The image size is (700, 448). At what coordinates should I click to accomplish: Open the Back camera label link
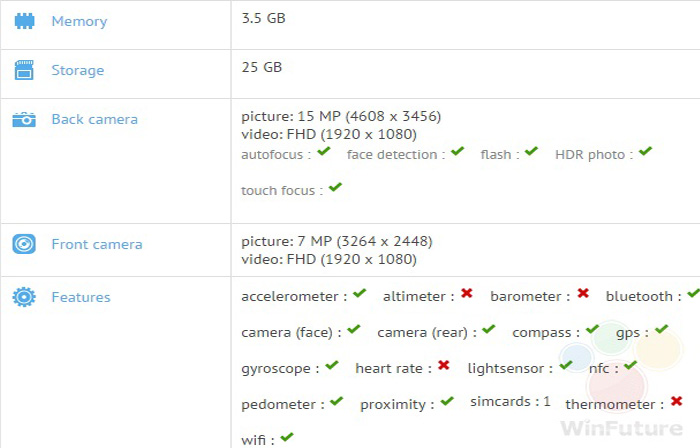click(95, 119)
